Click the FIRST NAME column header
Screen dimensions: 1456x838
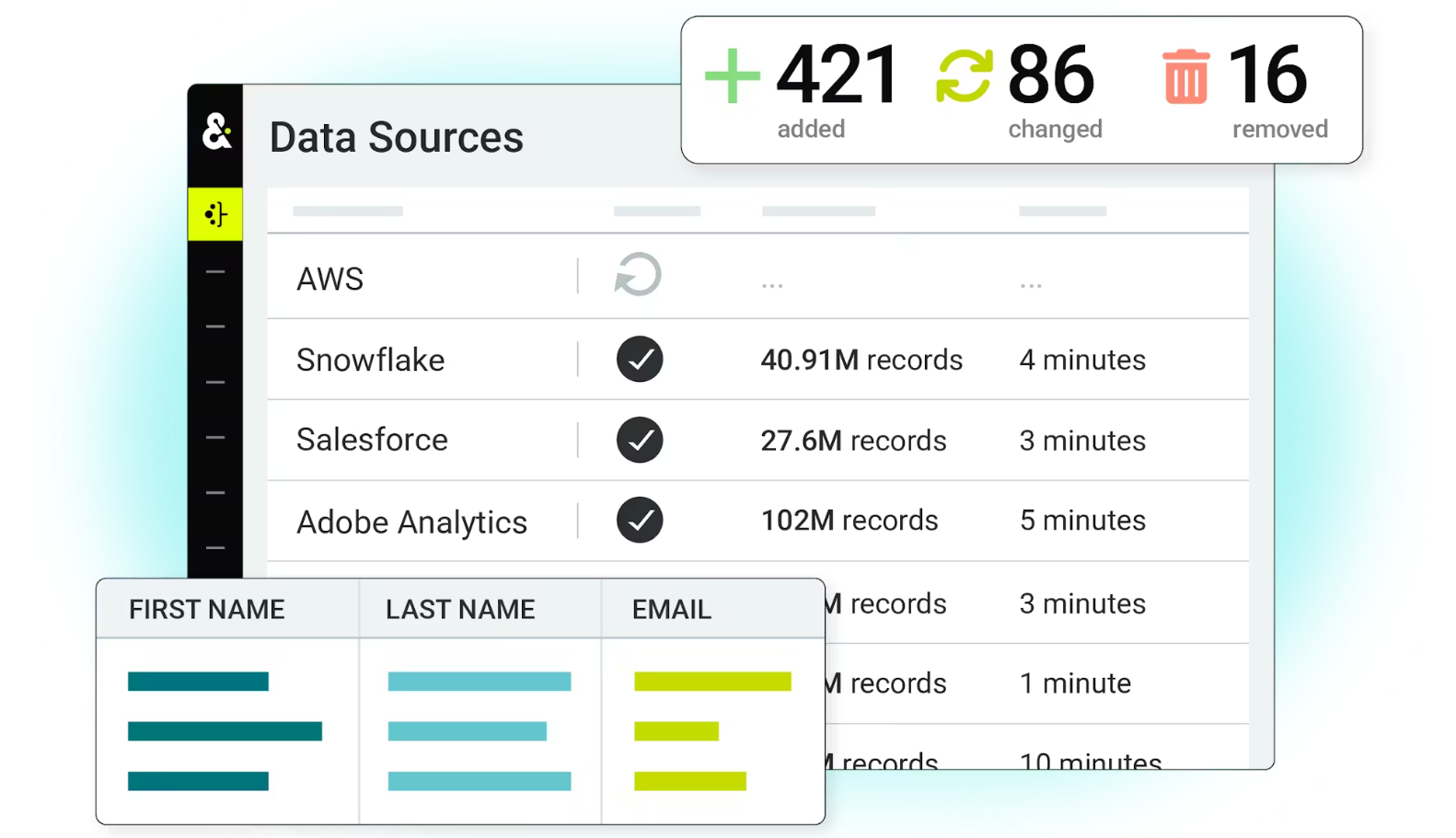[x=207, y=609]
